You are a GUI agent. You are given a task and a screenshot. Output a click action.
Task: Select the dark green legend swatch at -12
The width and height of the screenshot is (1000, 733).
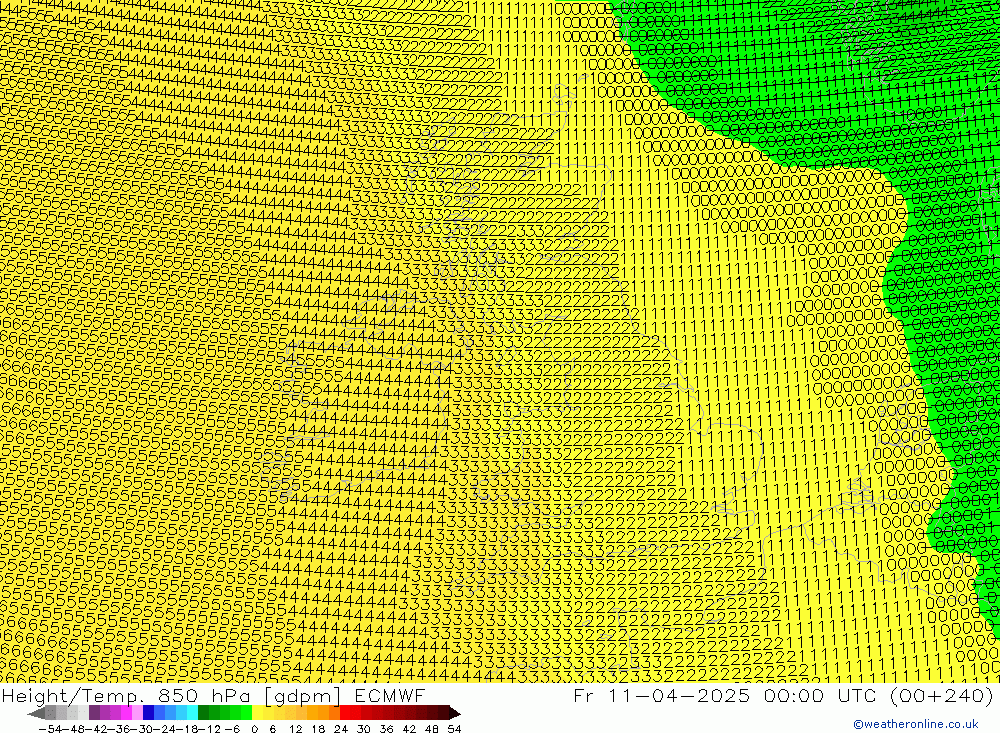pos(203,713)
